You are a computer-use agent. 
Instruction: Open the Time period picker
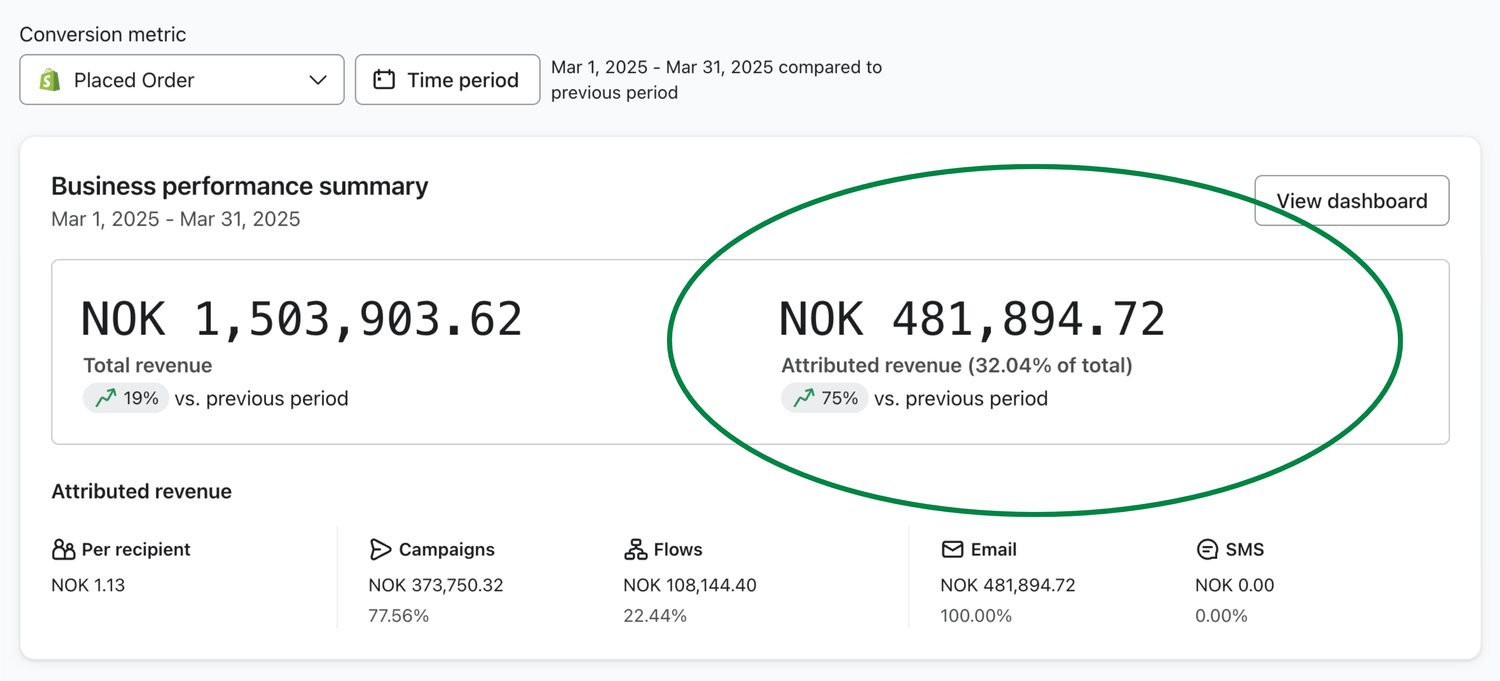(448, 80)
